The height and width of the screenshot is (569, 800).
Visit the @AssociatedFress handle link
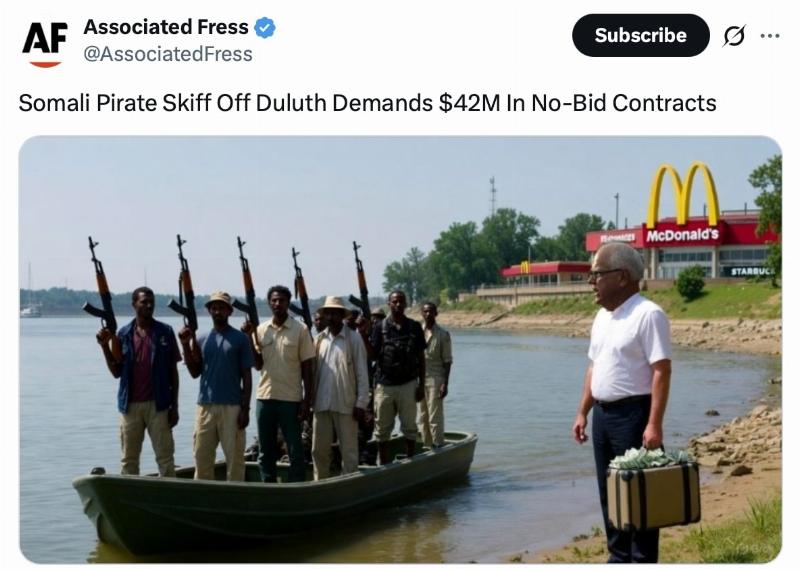168,54
